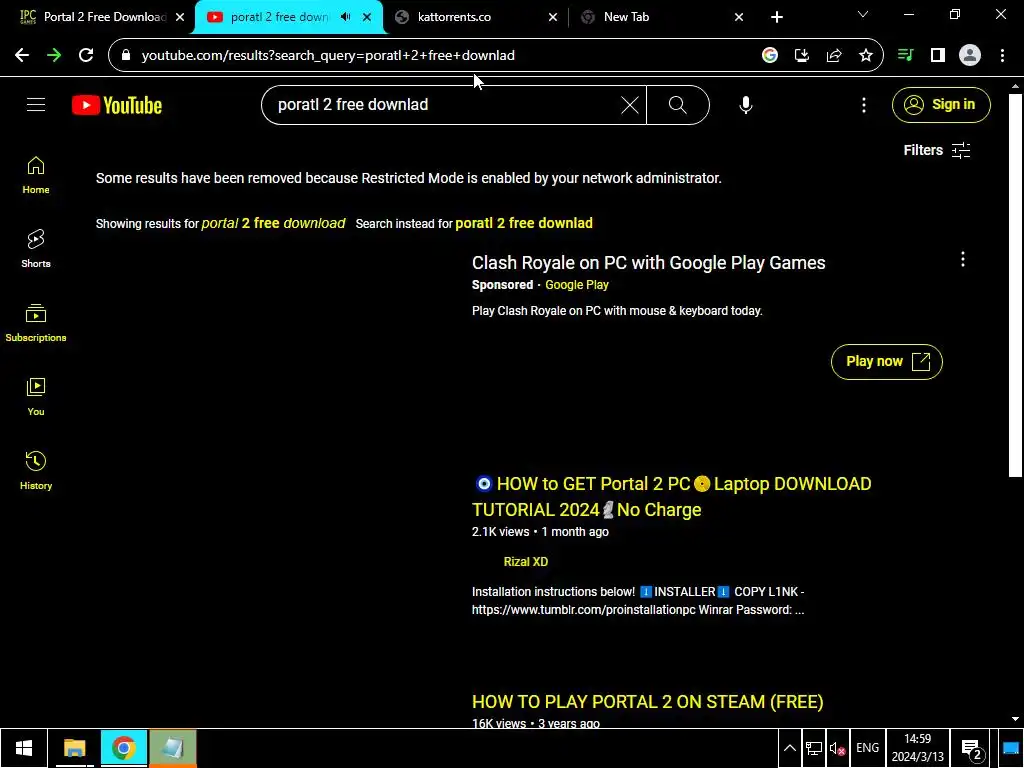Open the notepad app in taskbar
This screenshot has width=1024, height=768.
(172, 748)
